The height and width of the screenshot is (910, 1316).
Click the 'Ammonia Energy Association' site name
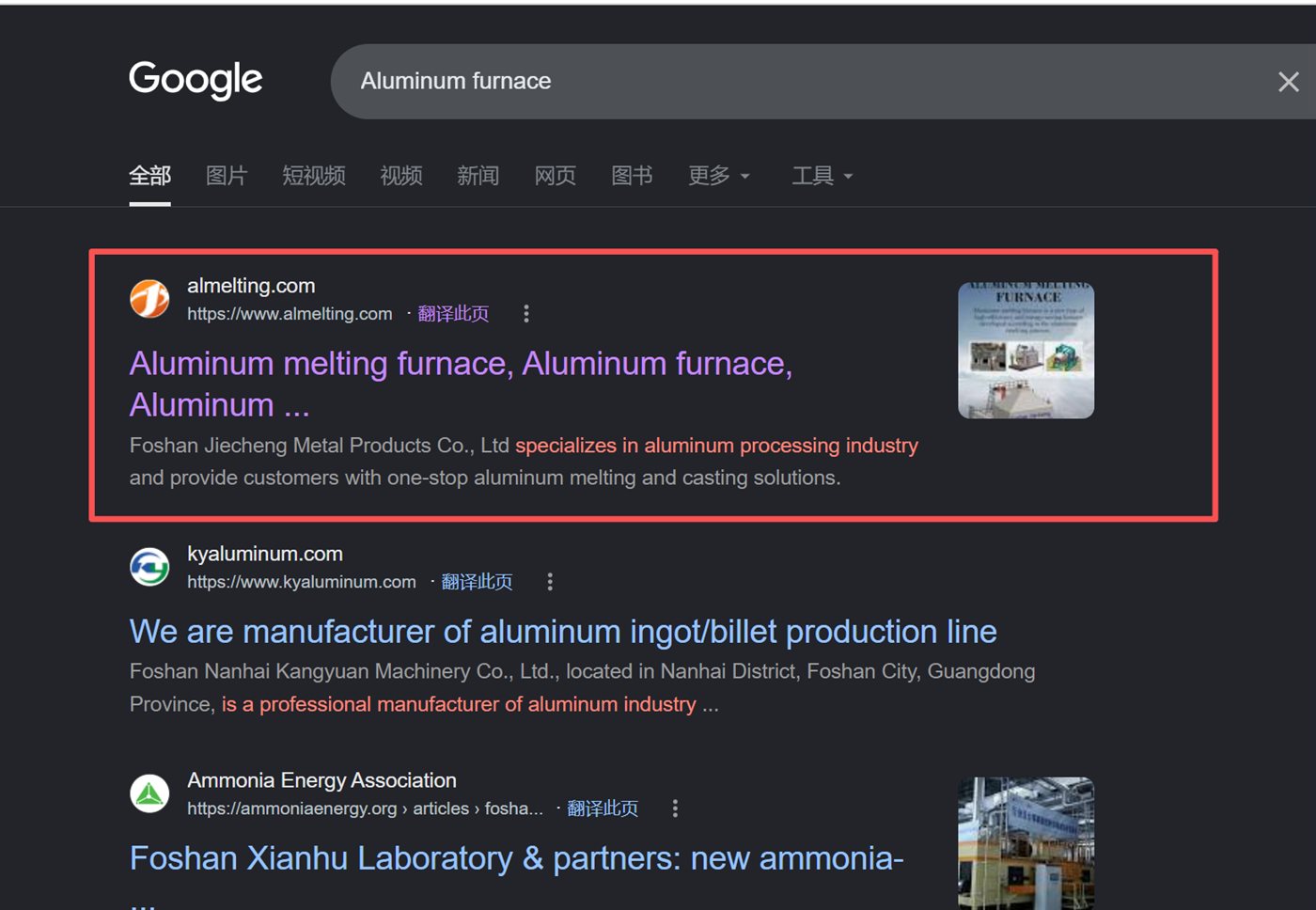[321, 780]
